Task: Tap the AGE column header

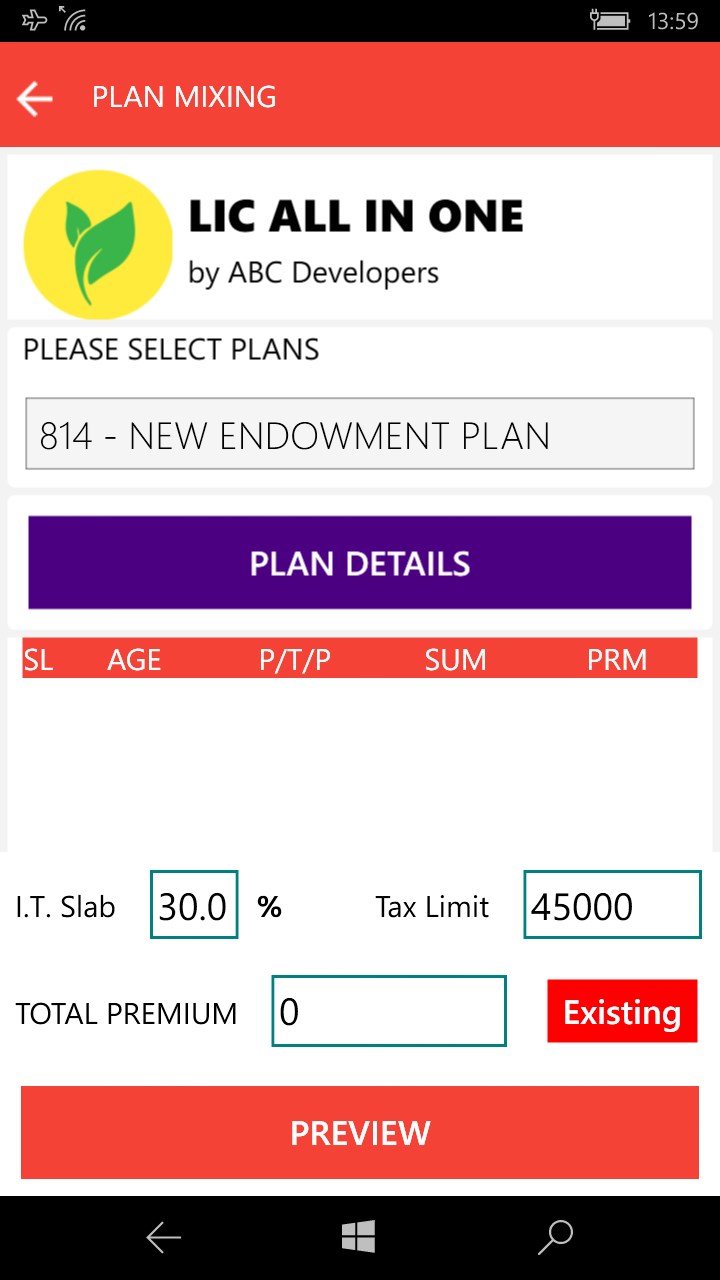Action: [x=134, y=660]
